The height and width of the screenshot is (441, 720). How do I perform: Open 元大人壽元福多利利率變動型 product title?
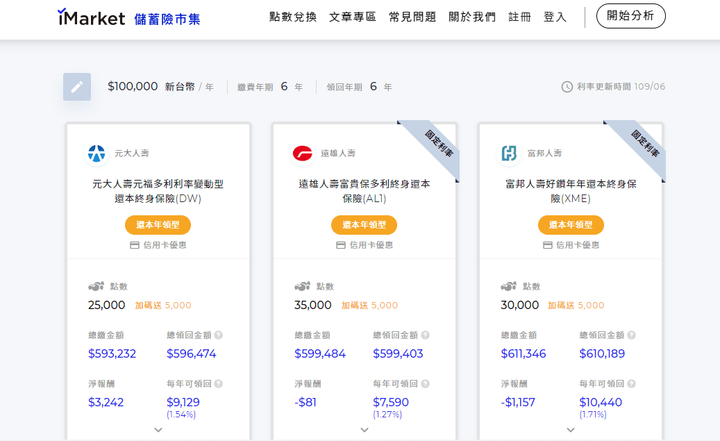158,191
